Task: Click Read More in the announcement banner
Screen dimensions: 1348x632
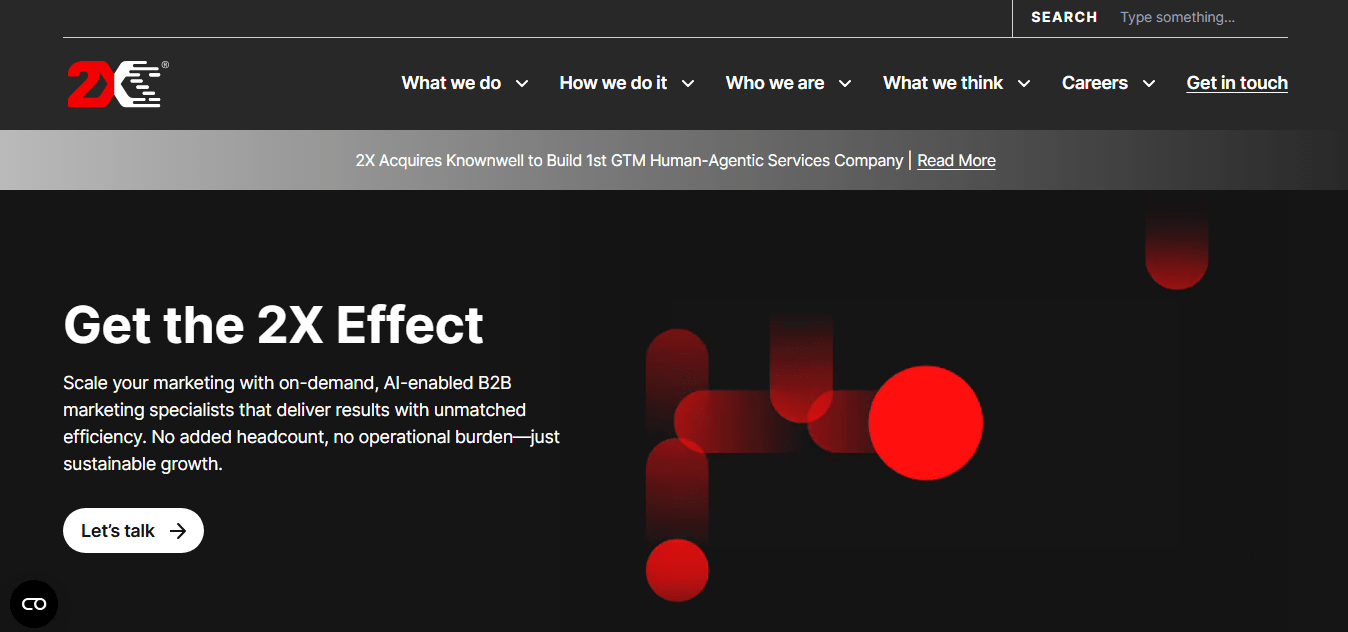Action: point(956,160)
